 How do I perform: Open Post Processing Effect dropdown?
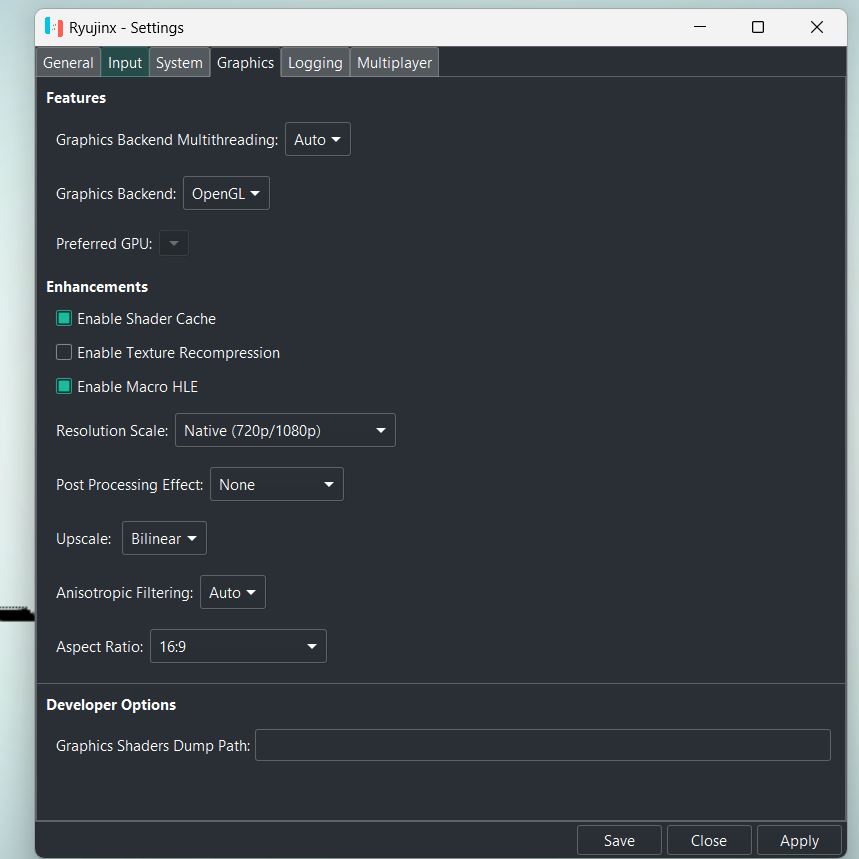click(x=276, y=485)
